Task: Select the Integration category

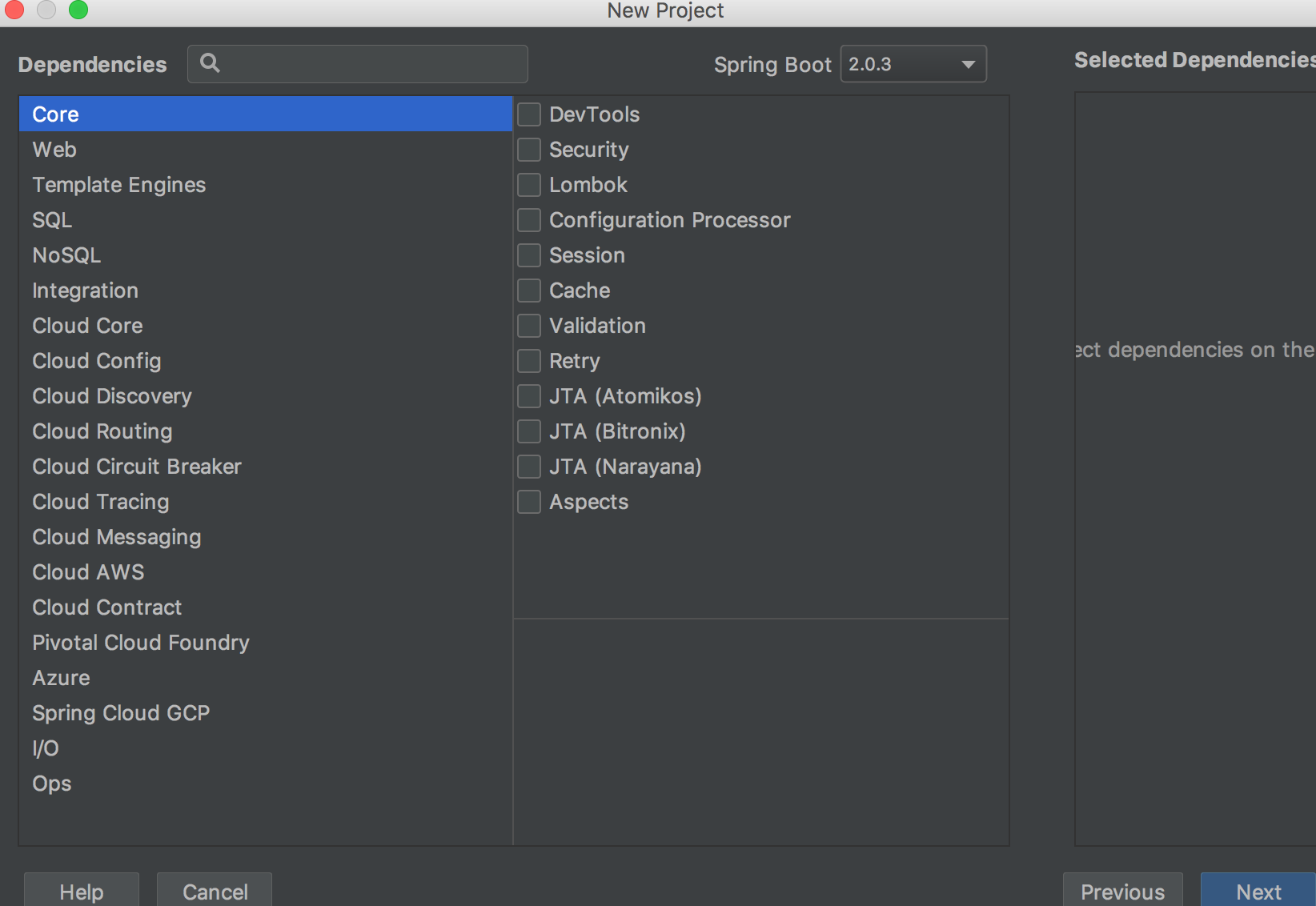Action: click(x=266, y=291)
